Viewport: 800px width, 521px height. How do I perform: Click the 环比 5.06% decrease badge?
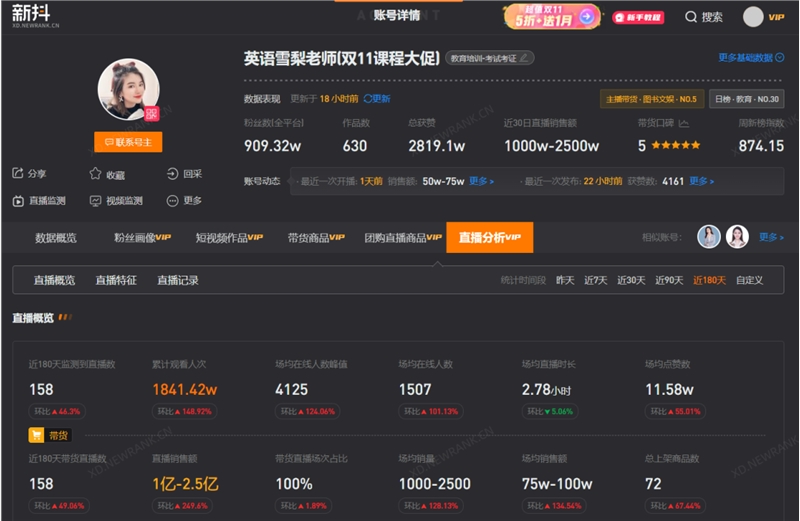pos(549,411)
